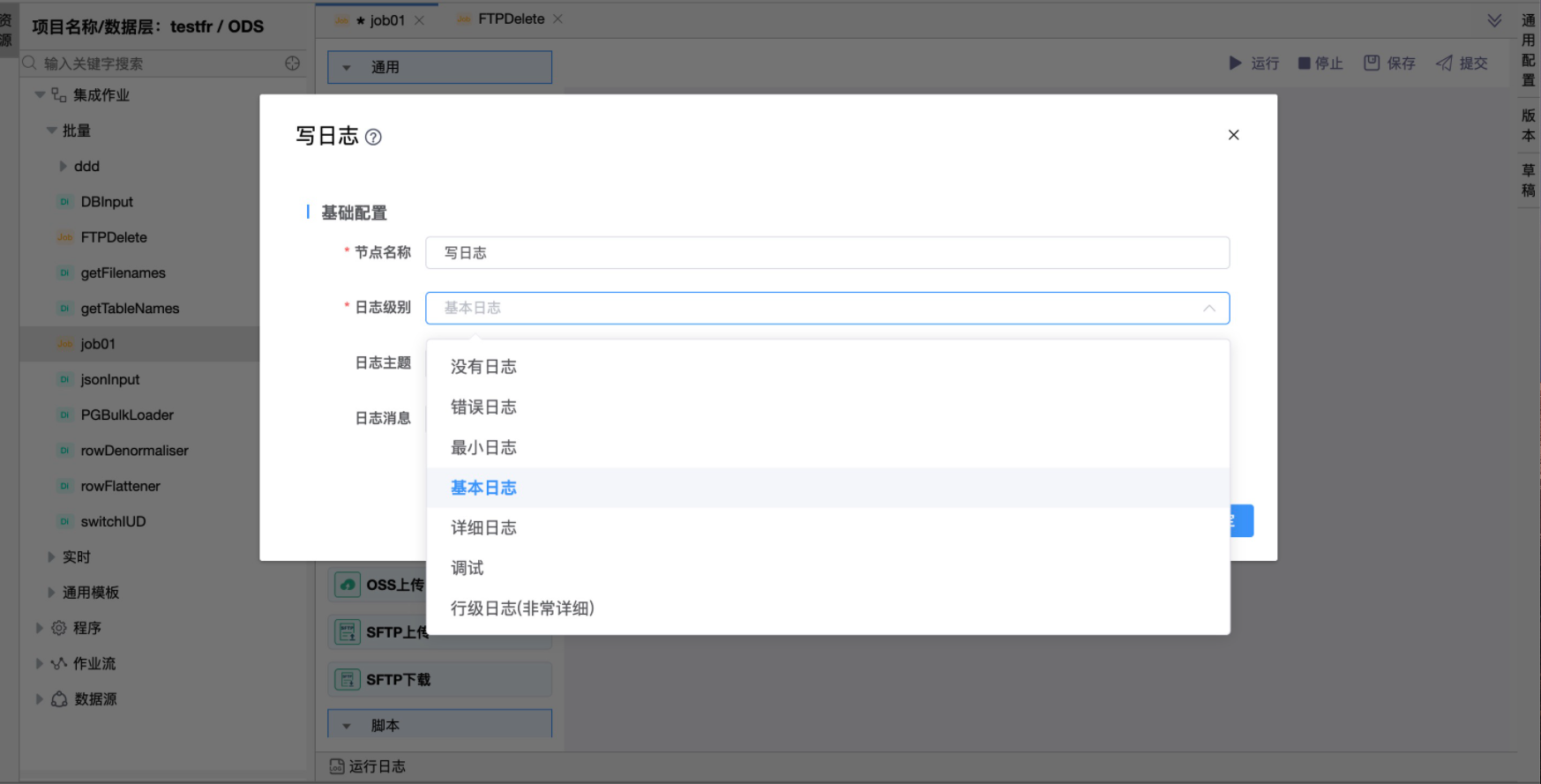Select 没有日志 from log level list
This screenshot has height=784, width=1541.
[483, 367]
